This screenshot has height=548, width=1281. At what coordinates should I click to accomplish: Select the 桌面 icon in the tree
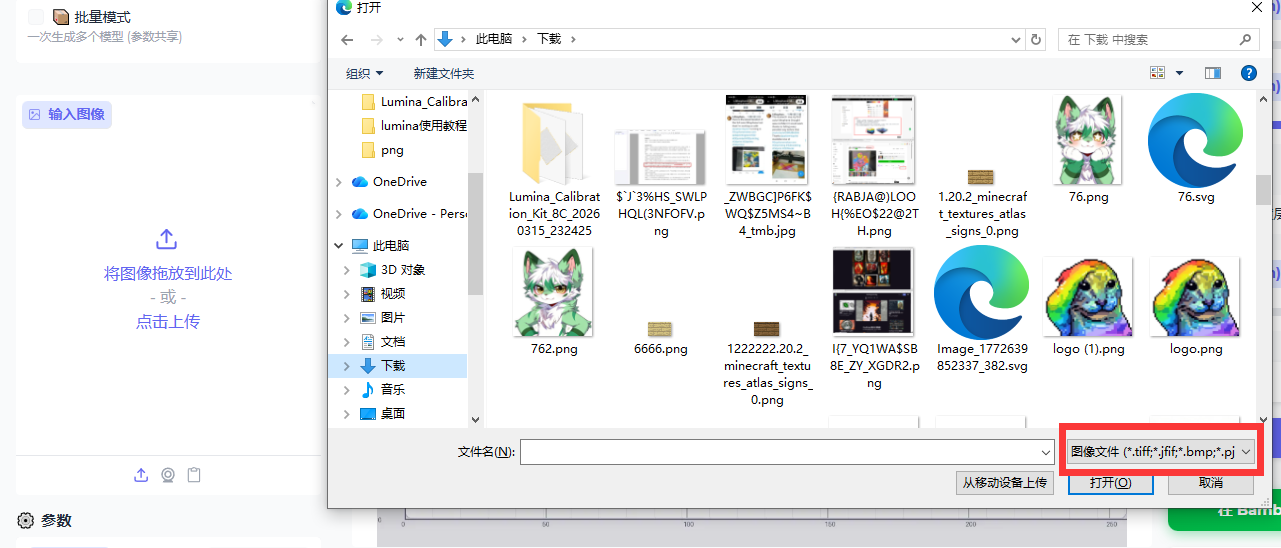point(368,414)
